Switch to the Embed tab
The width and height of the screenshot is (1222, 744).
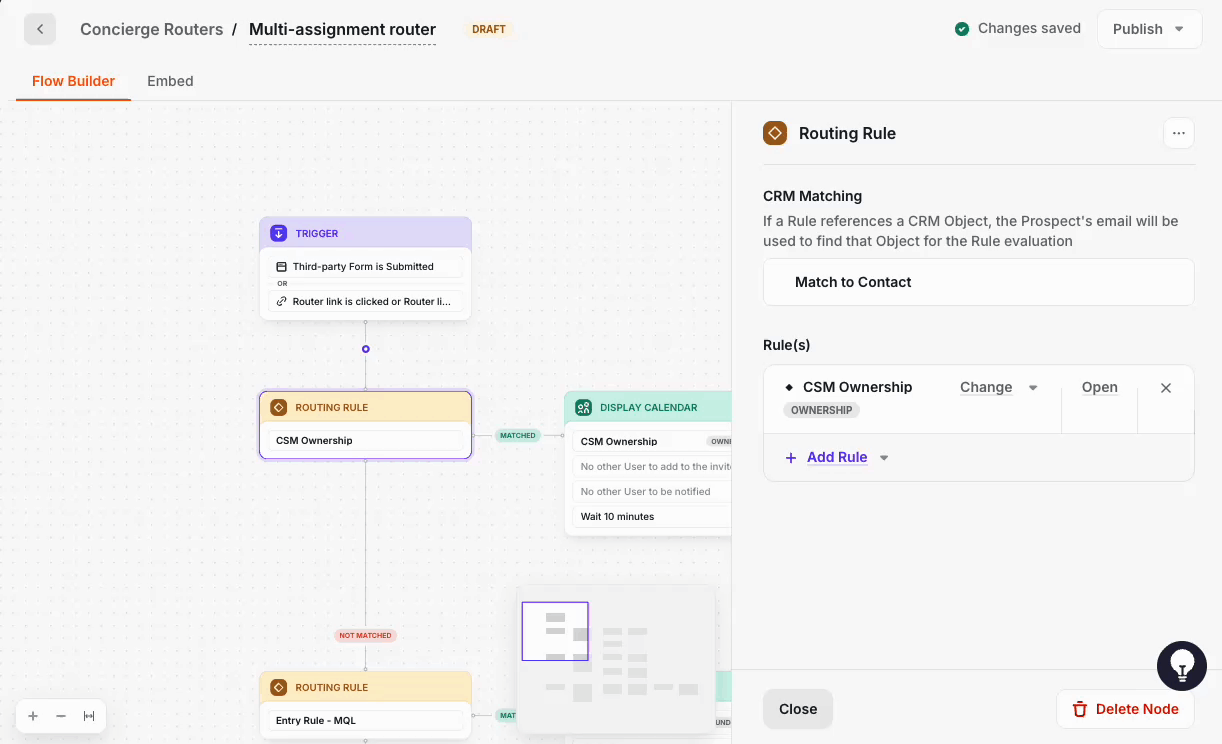[x=170, y=81]
